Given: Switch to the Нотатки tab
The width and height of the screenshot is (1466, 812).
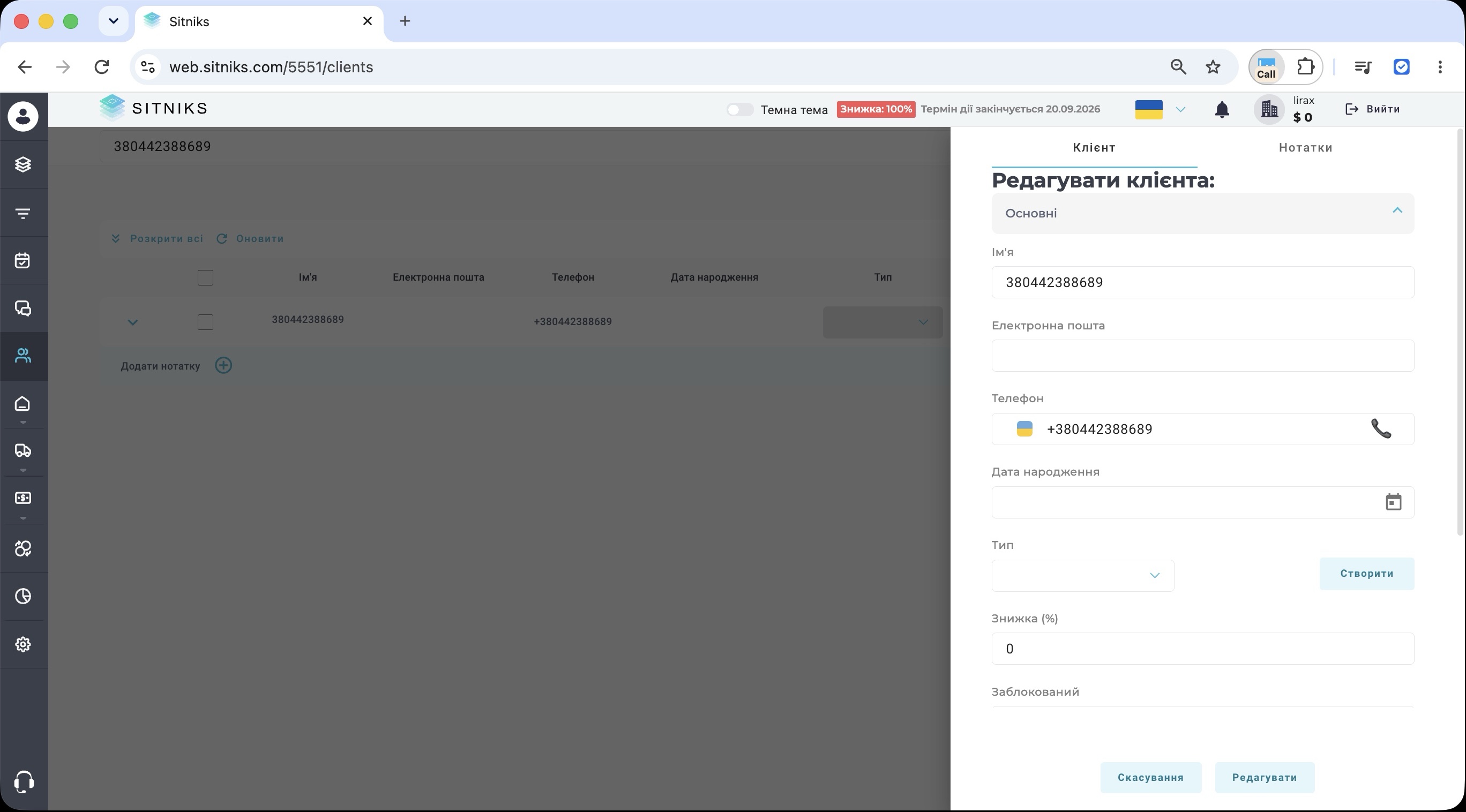Looking at the screenshot, I should point(1305,147).
